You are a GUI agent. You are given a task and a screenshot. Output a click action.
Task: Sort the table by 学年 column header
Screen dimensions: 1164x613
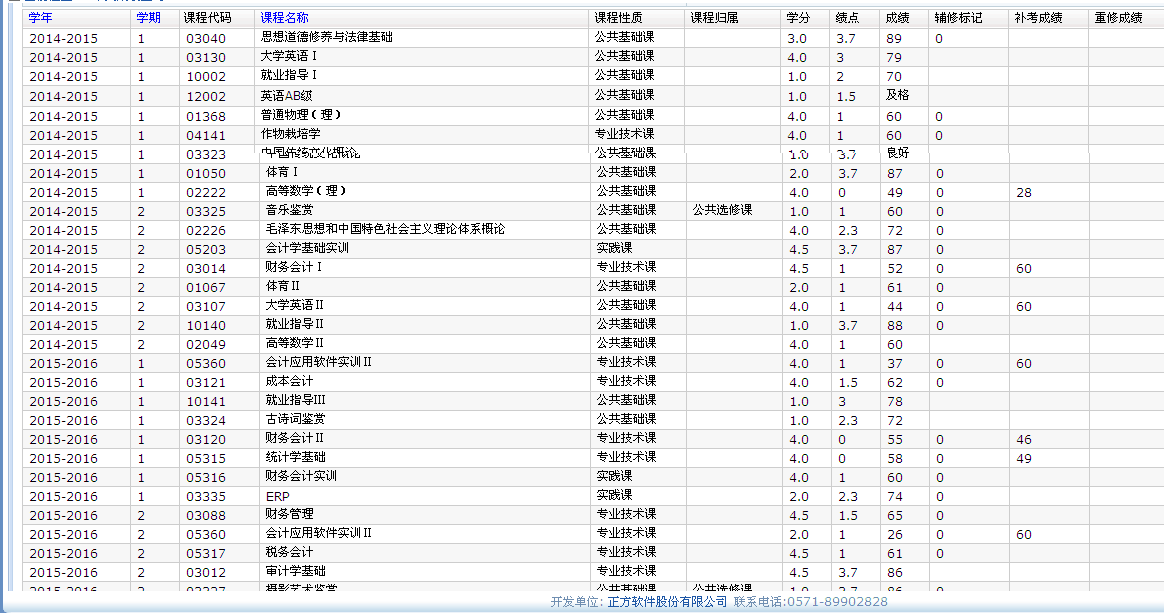pyautogui.click(x=40, y=18)
